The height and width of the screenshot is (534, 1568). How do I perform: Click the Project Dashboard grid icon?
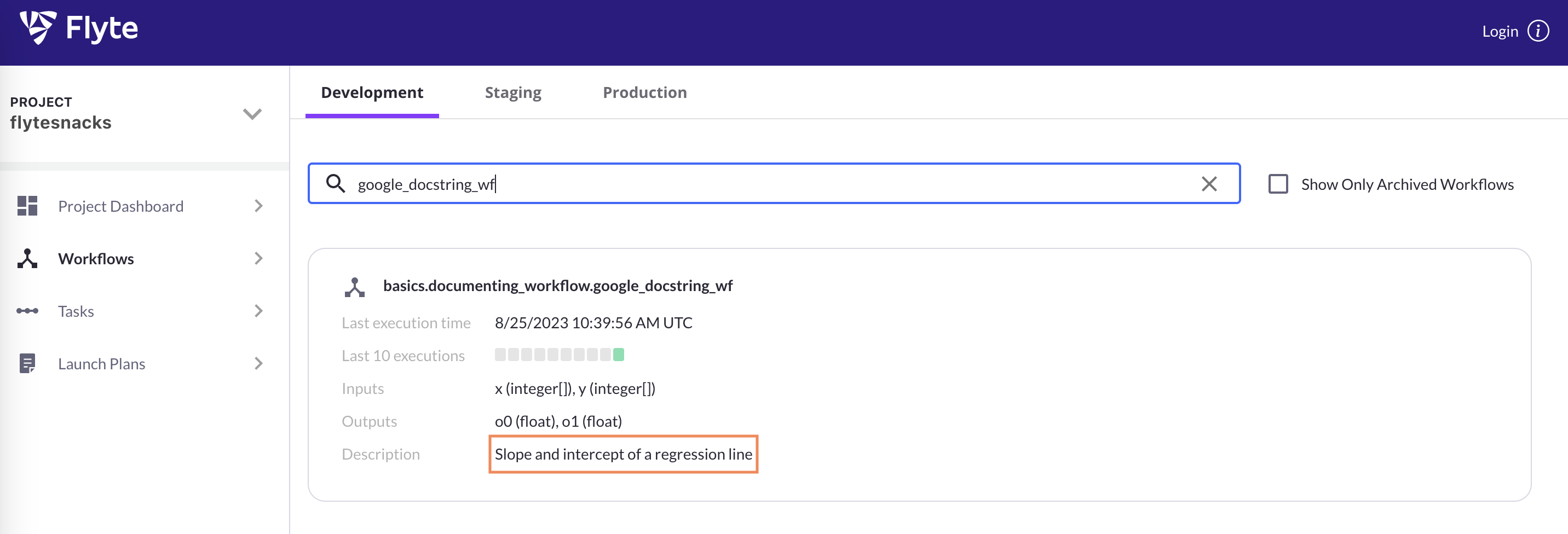[x=27, y=206]
